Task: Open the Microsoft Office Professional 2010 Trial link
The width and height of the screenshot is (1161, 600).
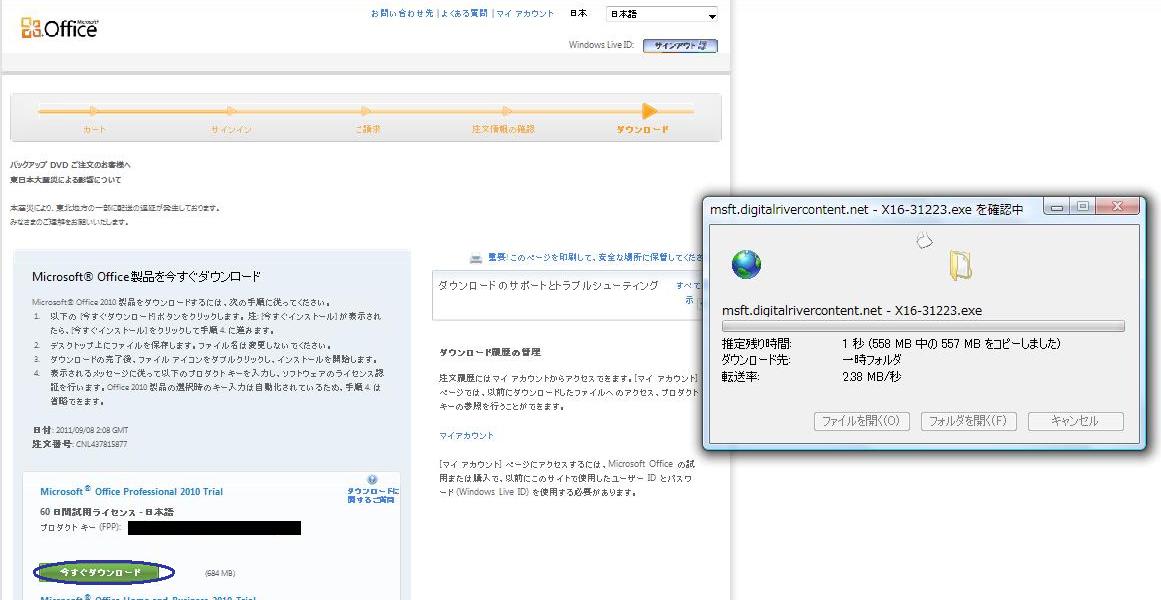Action: click(x=131, y=491)
